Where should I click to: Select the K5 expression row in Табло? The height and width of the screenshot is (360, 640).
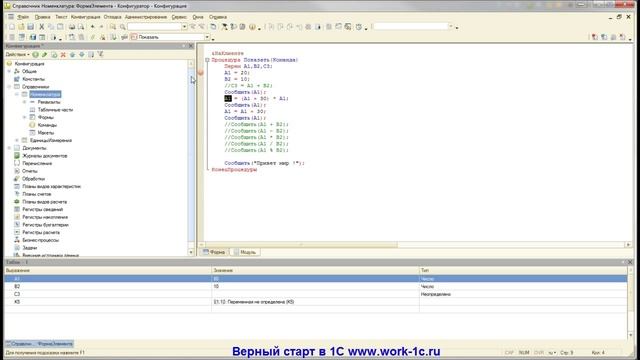[x=316, y=302]
